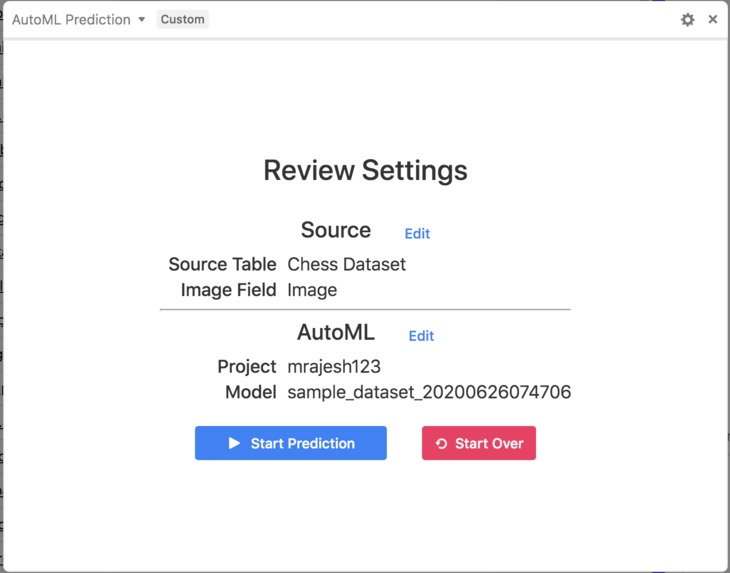The image size is (730, 573).
Task: Click the Start Over button
Action: tap(479, 443)
